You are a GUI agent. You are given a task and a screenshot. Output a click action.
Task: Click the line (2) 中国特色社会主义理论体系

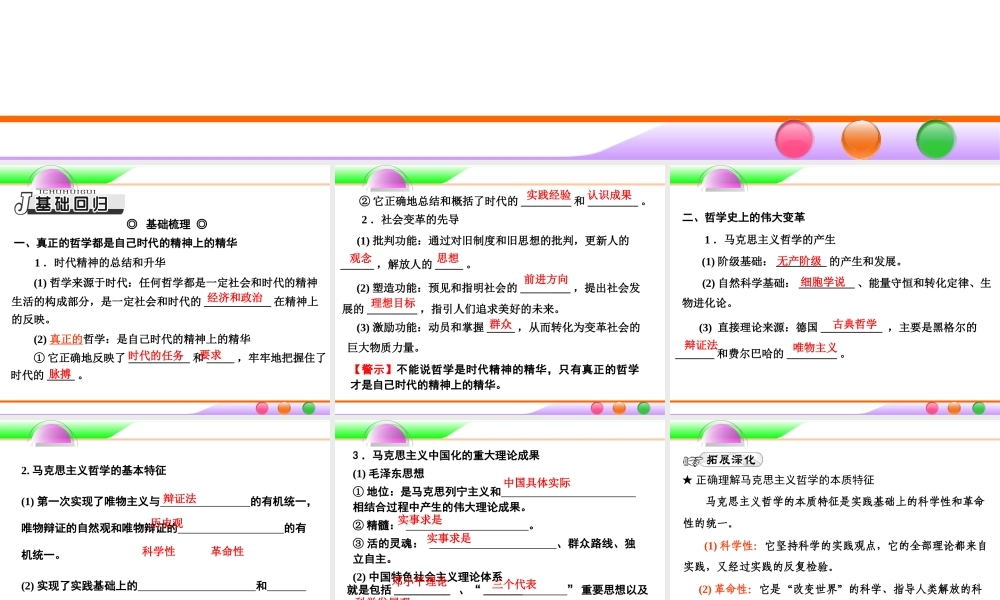(427, 577)
